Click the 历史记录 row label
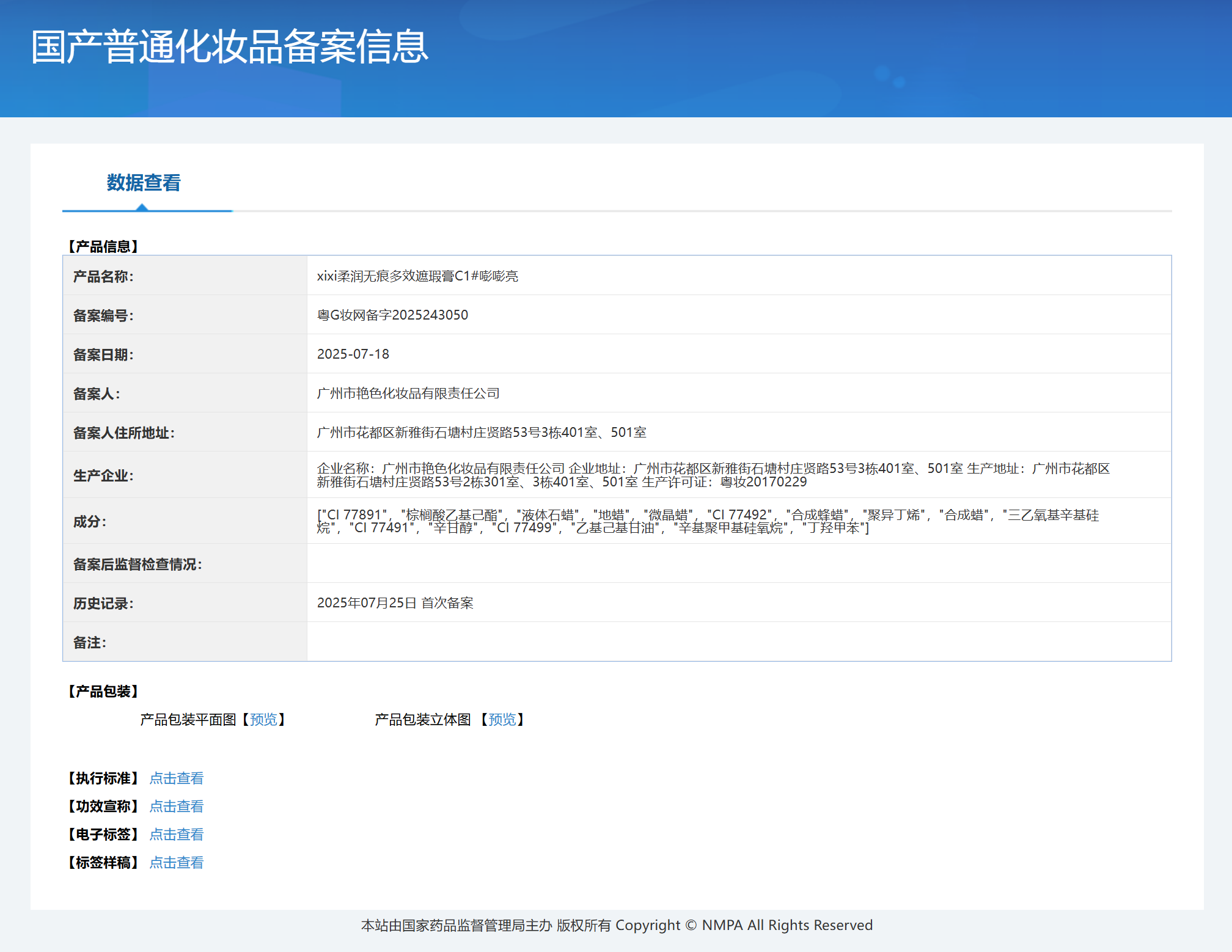 coord(103,604)
